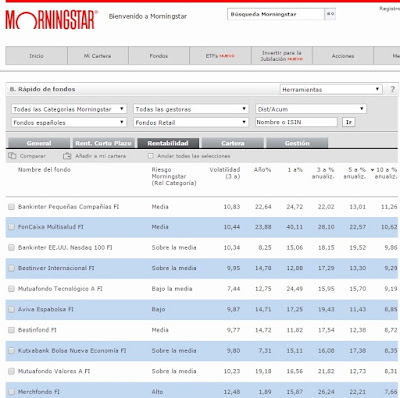Open the Aviva Espabolsa FI fund
The width and height of the screenshot is (400, 398).
[46, 309]
